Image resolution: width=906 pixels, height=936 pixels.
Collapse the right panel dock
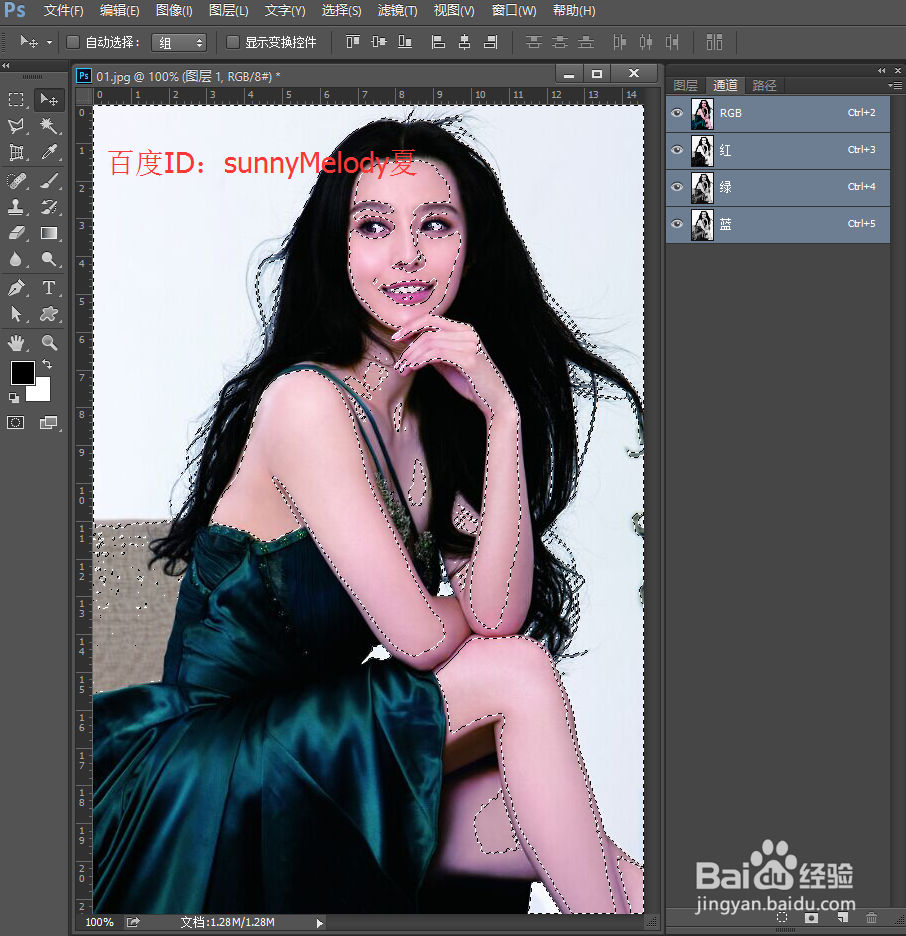pos(882,70)
